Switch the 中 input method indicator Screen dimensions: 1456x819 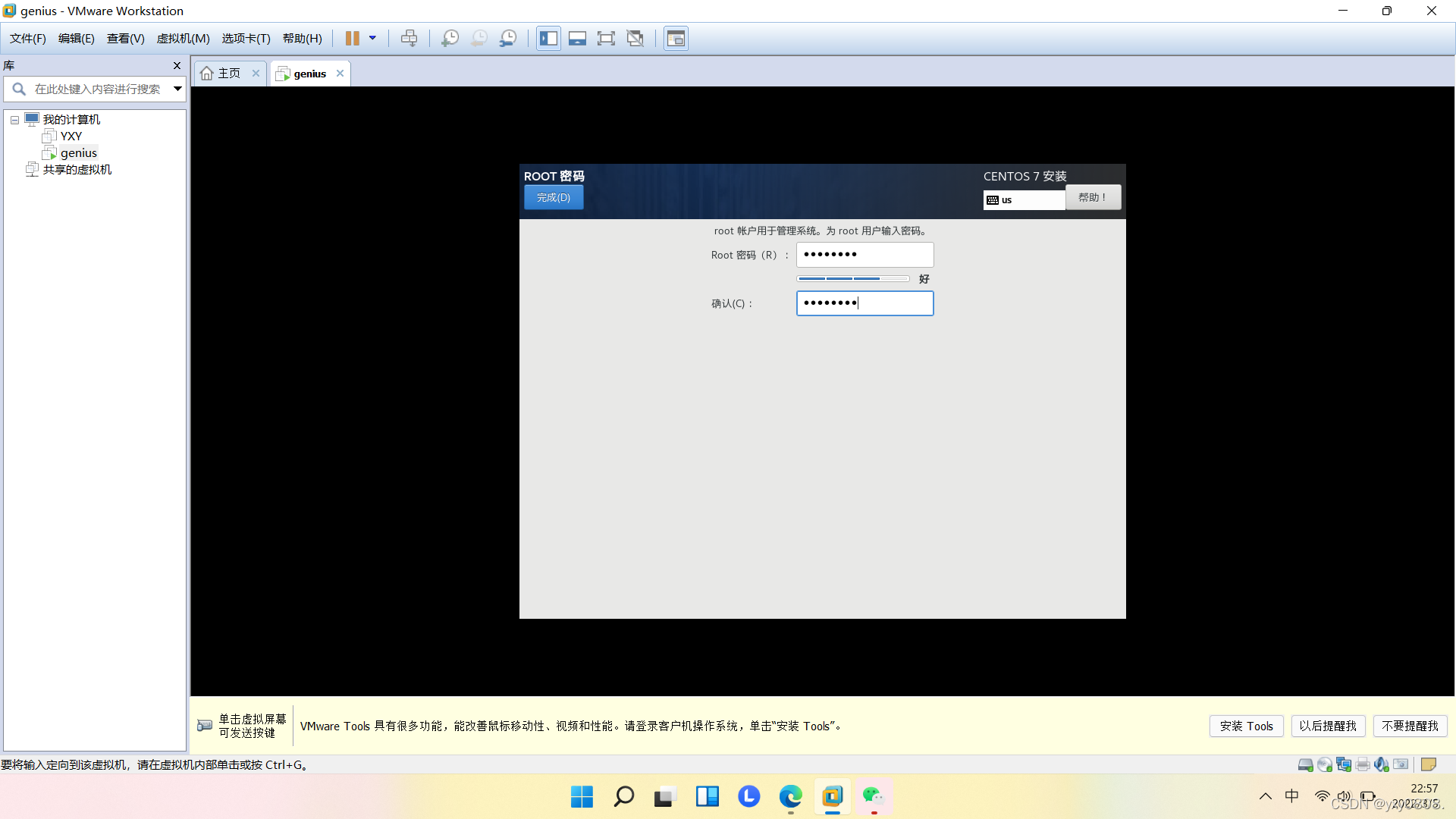tap(1292, 796)
